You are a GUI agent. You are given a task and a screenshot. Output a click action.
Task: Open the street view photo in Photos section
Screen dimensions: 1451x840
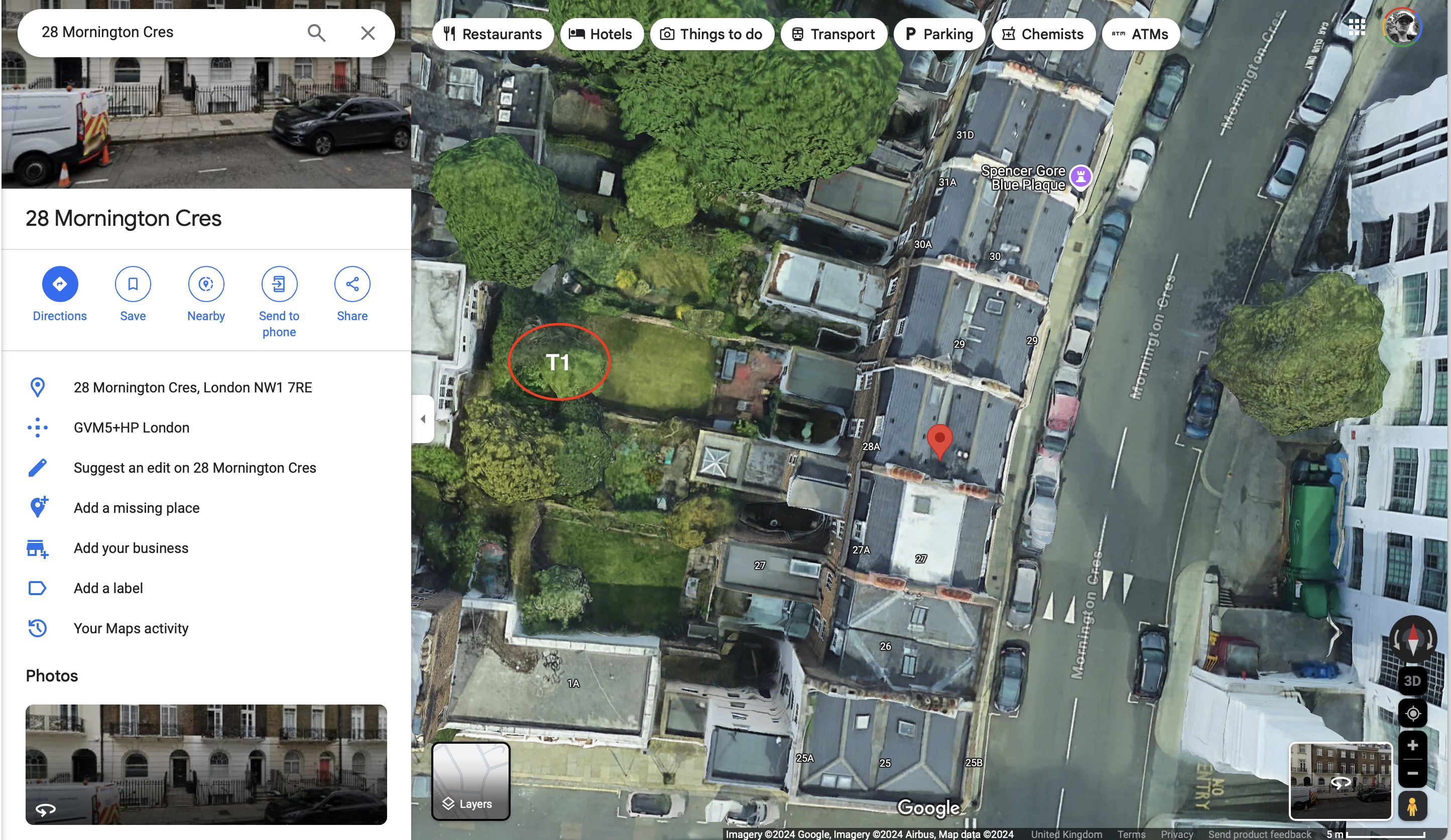tap(206, 764)
